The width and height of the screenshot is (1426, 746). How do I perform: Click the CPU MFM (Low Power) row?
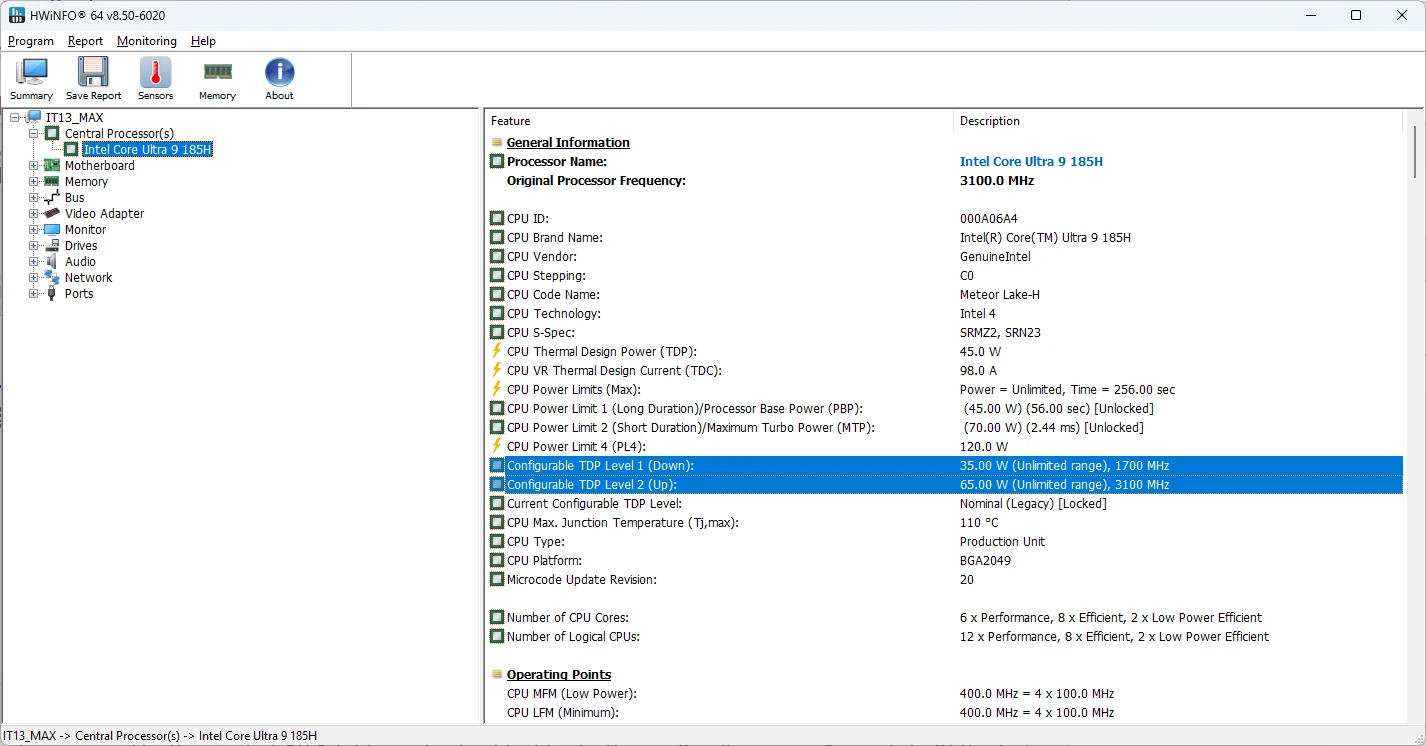point(945,694)
